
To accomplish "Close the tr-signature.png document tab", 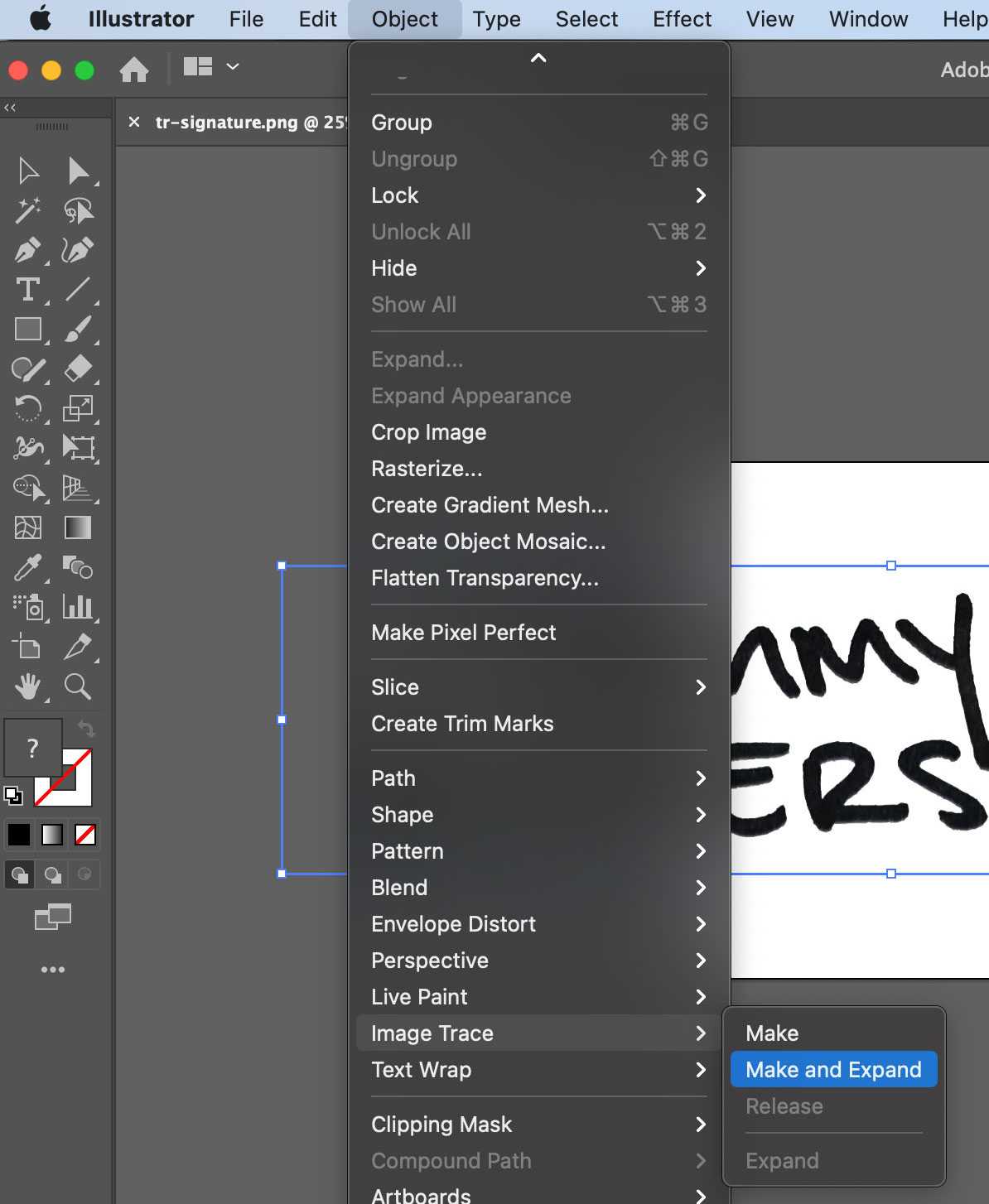I will pyautogui.click(x=134, y=122).
